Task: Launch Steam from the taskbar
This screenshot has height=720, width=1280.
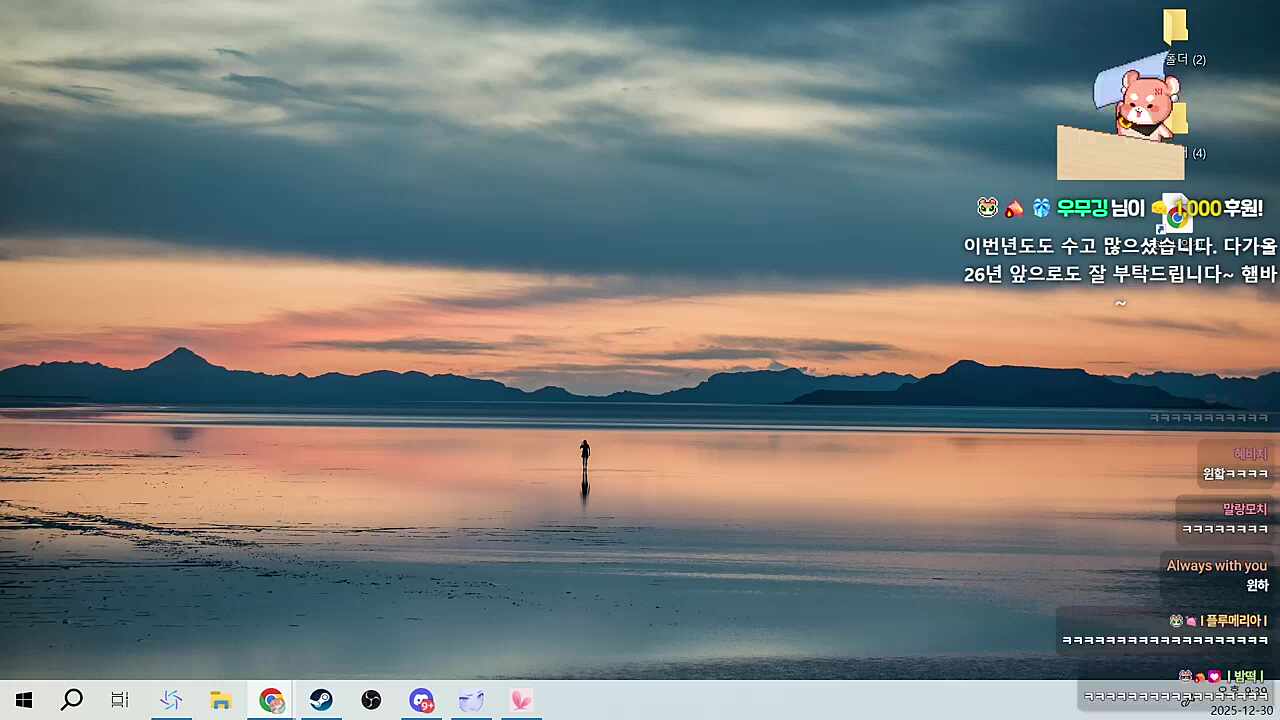Action: 320,700
